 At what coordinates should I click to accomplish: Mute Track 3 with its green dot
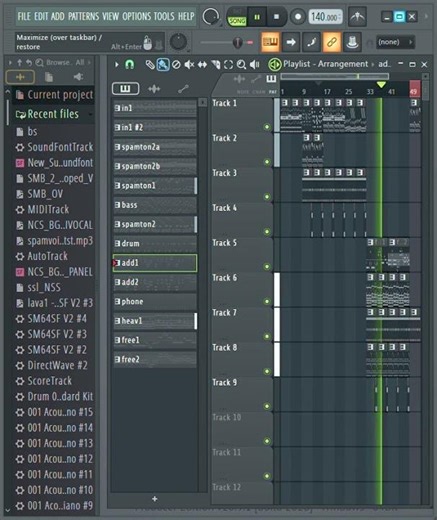pyautogui.click(x=267, y=197)
